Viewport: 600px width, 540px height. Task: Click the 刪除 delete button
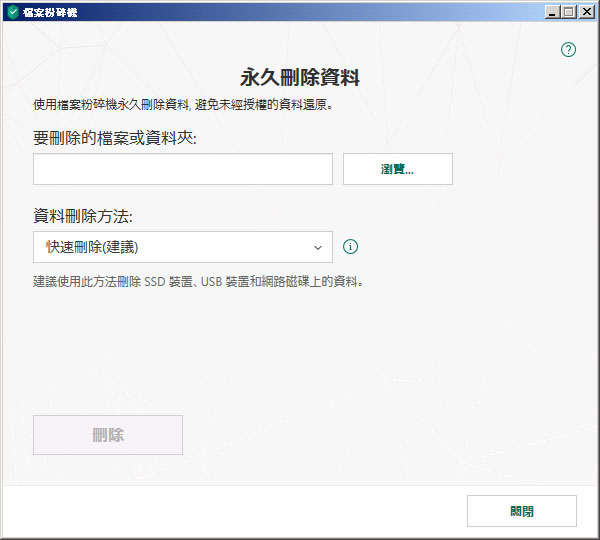(108, 435)
